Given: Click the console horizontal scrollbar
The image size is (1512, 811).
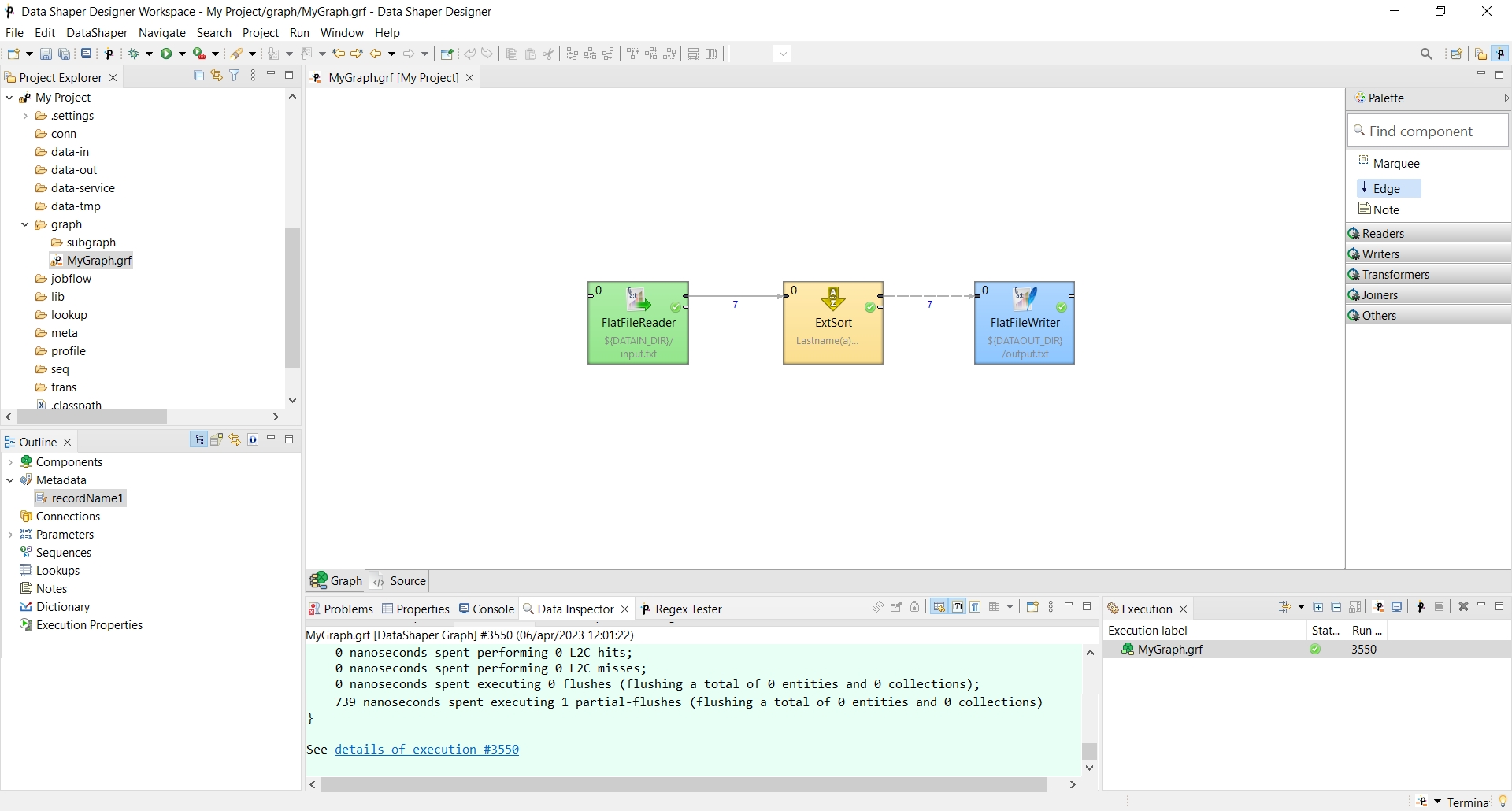Looking at the screenshot, I should point(684,785).
